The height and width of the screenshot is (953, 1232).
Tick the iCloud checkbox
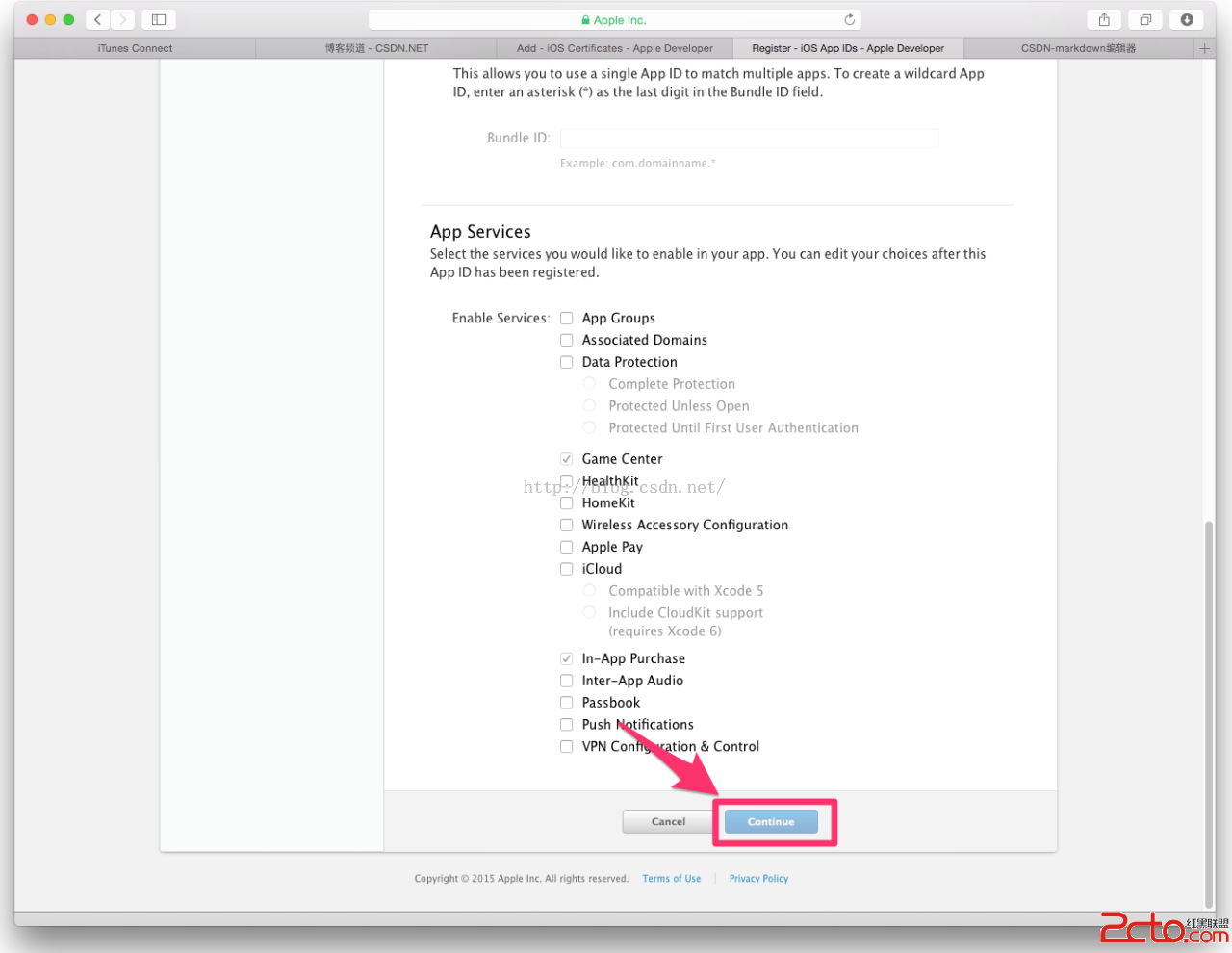567,570
